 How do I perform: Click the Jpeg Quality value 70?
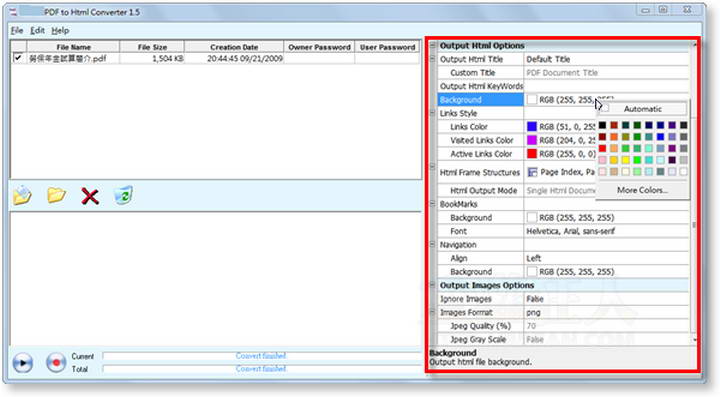click(531, 326)
